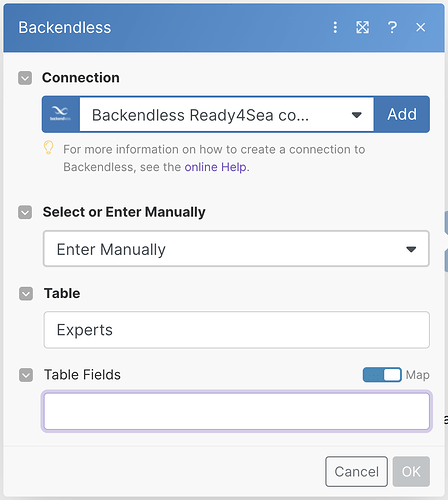Focus the Table input containing Experts
The image size is (448, 500).
(x=236, y=330)
